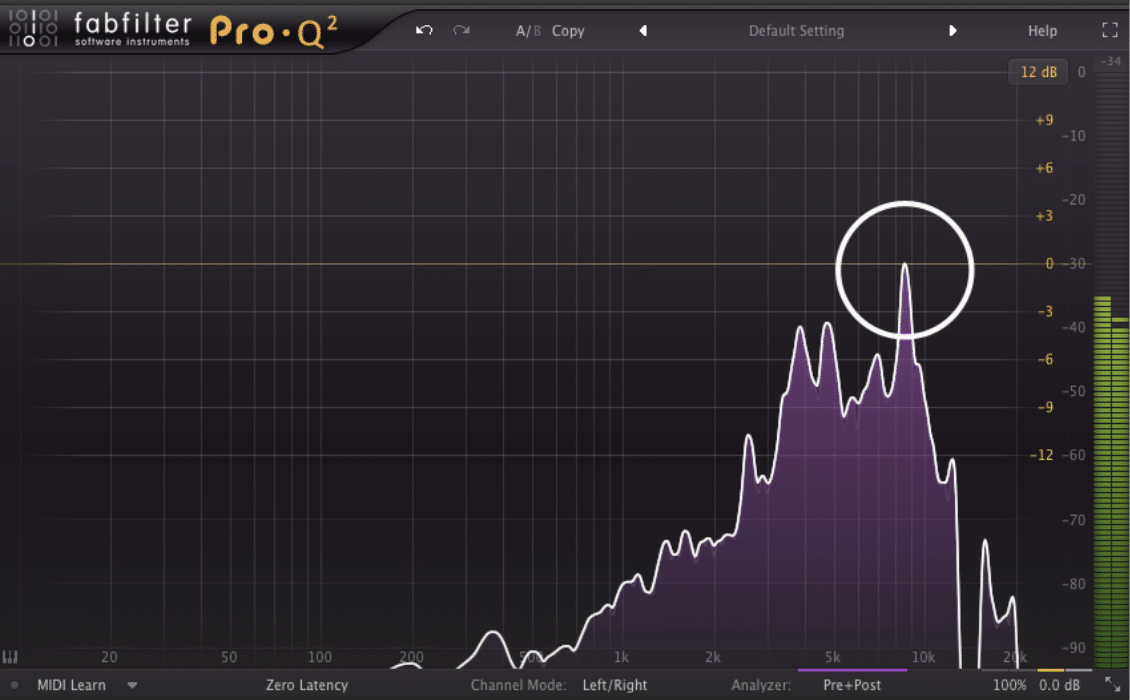Click the resize interface corner icon
This screenshot has height=700, width=1130.
pyautogui.click(x=1113, y=684)
